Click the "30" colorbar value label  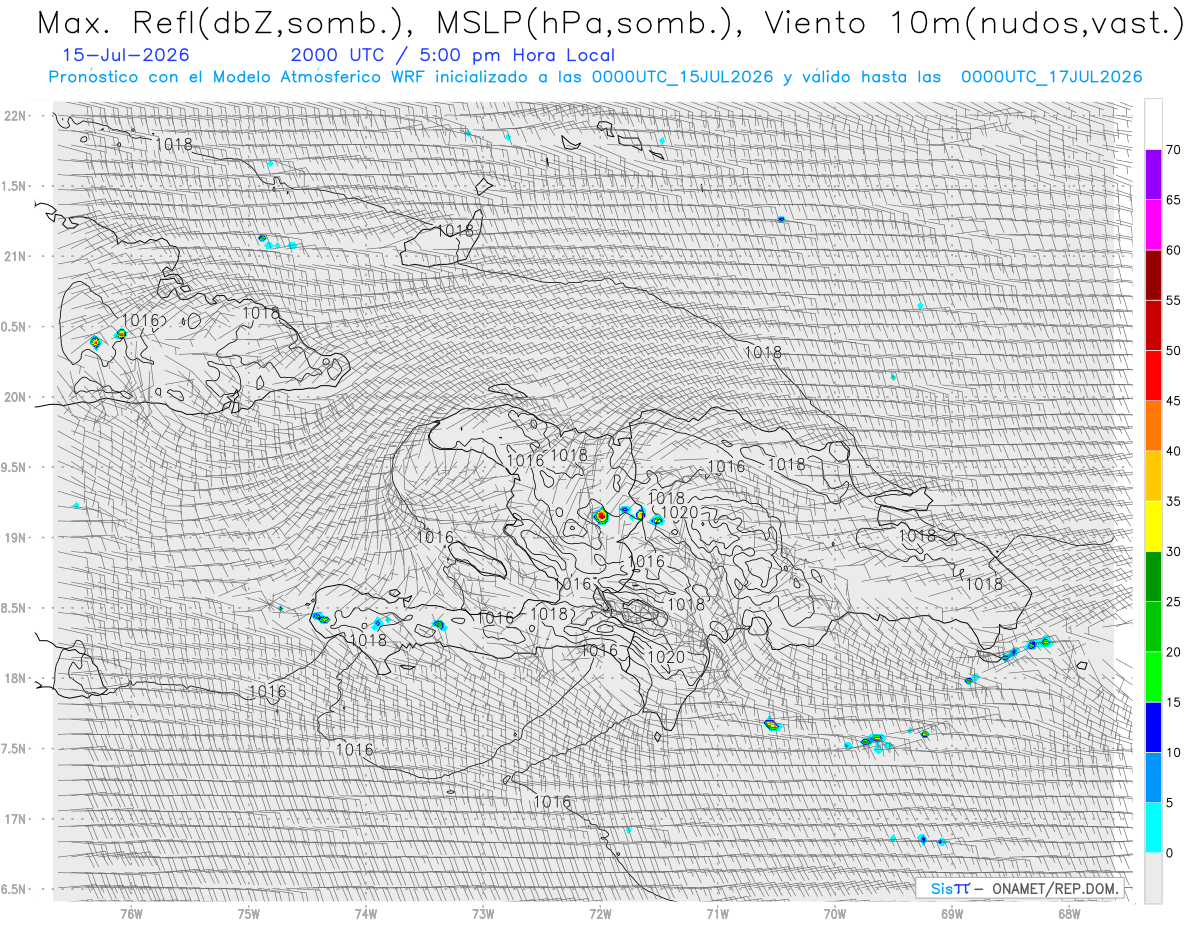1174,551
